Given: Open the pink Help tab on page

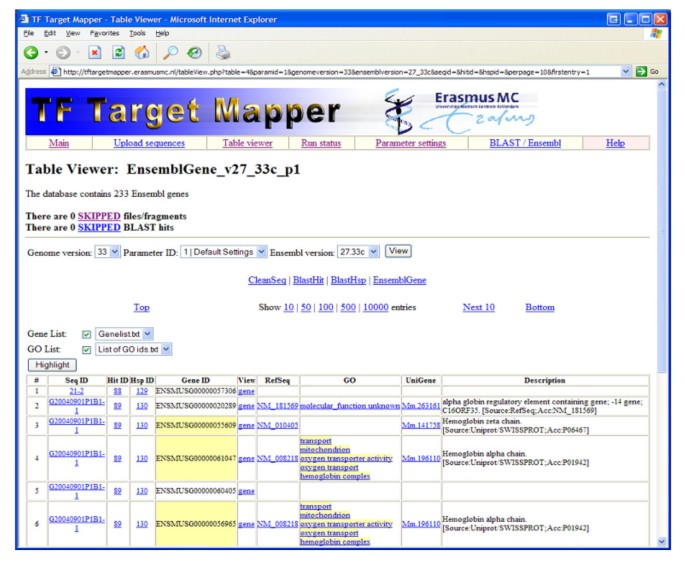Looking at the screenshot, I should click(x=615, y=143).
